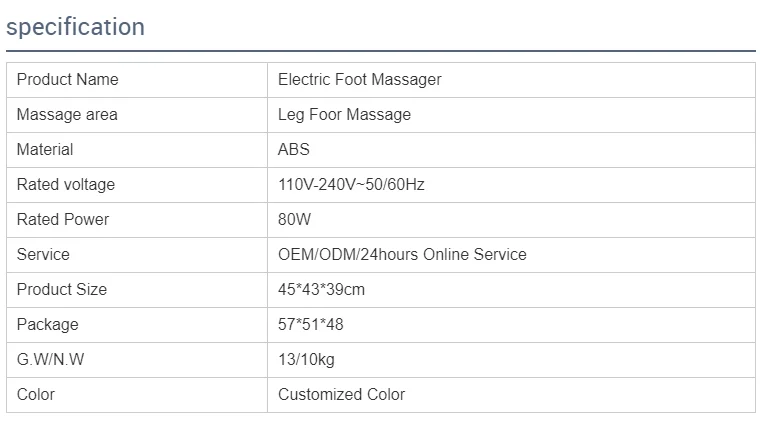Click the 57*51*48 package value
The width and height of the screenshot is (760, 435).
[310, 324]
